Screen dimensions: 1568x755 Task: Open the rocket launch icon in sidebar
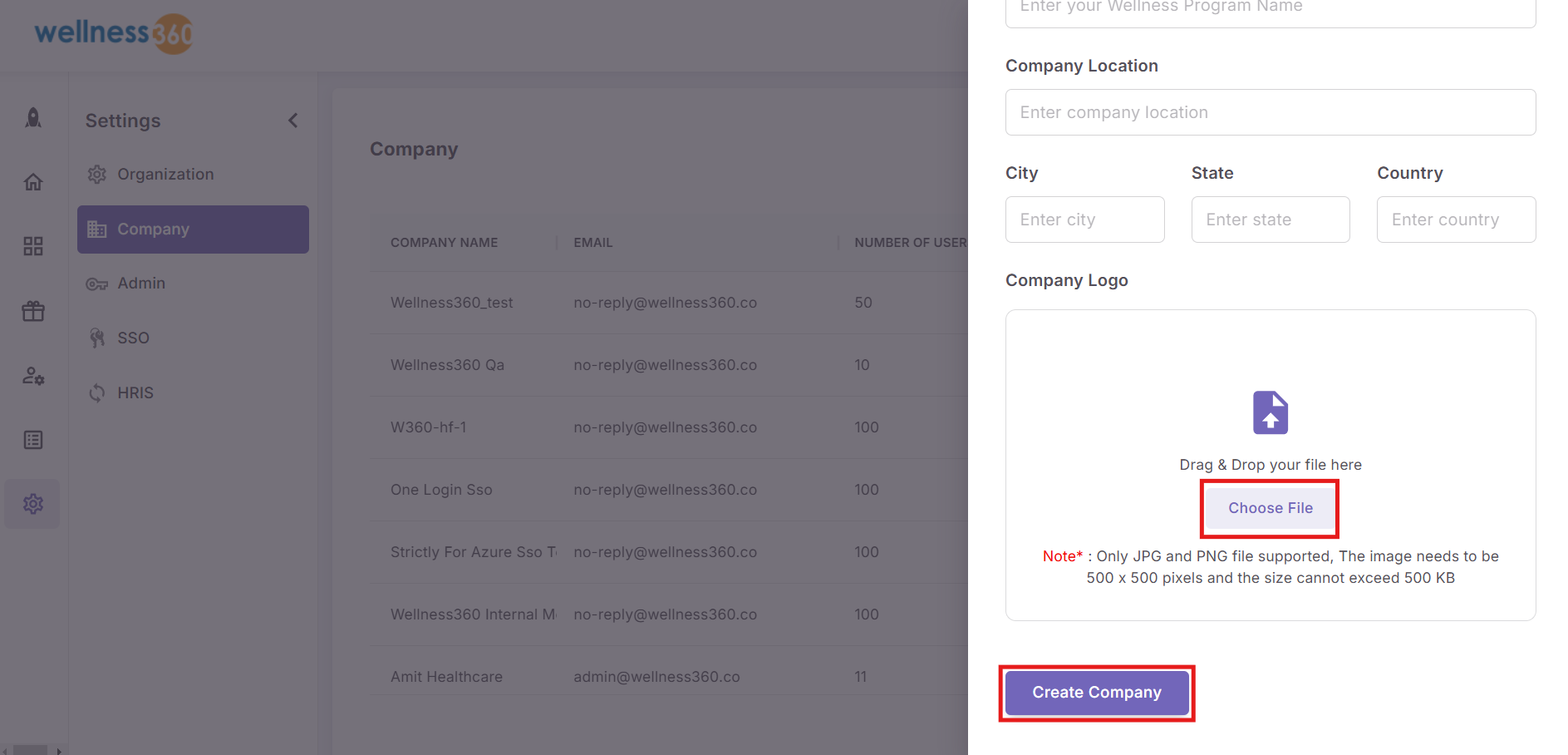[x=33, y=118]
